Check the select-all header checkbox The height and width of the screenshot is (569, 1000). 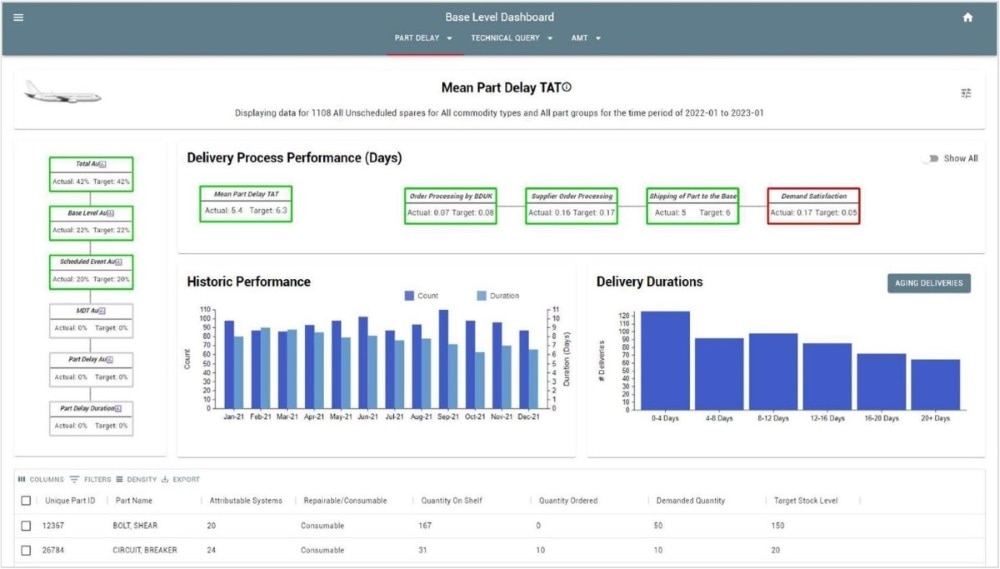pyautogui.click(x=26, y=501)
